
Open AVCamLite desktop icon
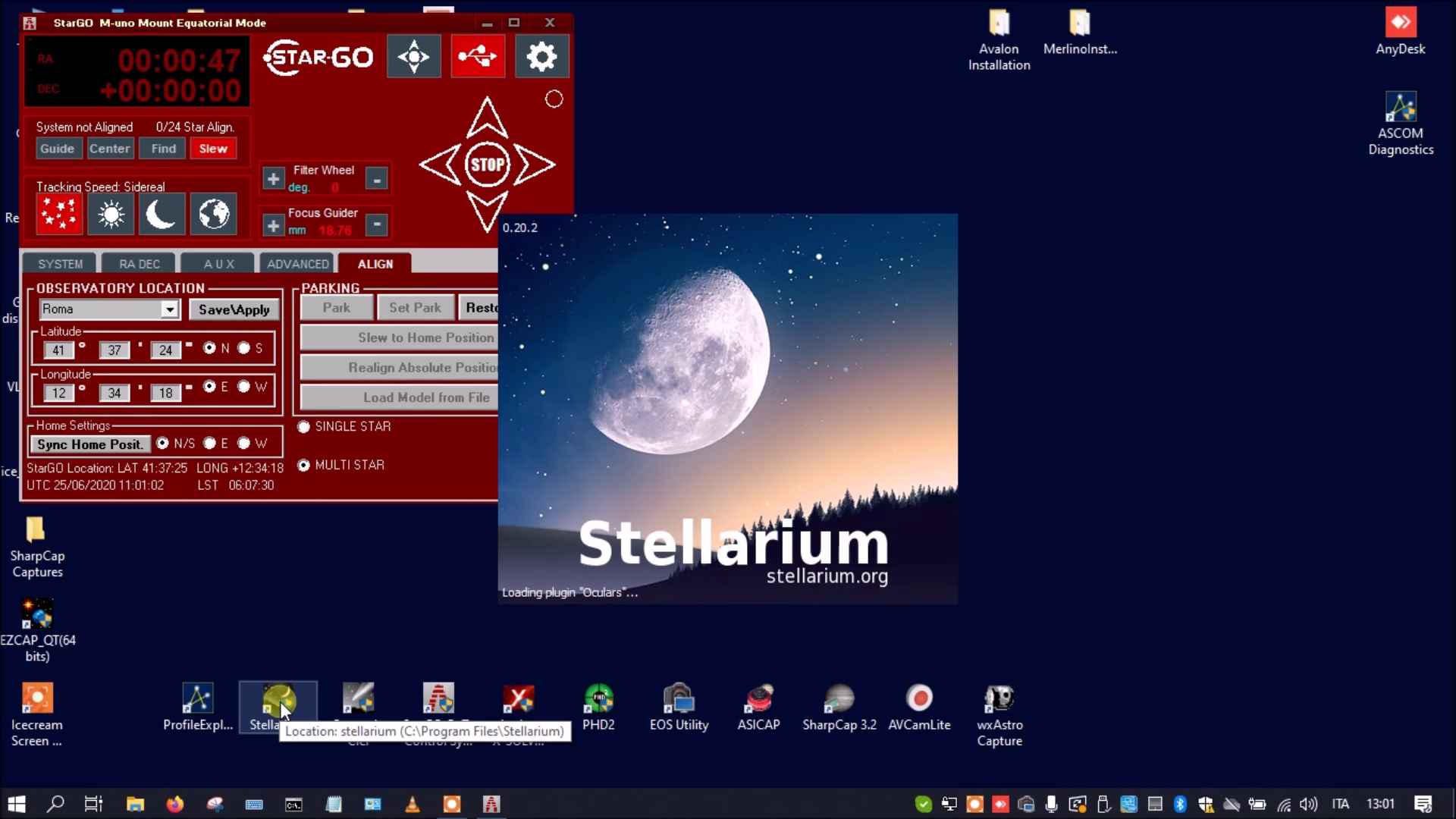(919, 708)
